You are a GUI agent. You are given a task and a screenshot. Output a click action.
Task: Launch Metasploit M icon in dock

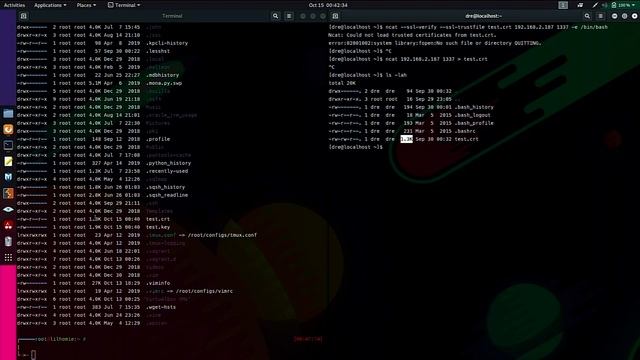[x=8, y=177]
